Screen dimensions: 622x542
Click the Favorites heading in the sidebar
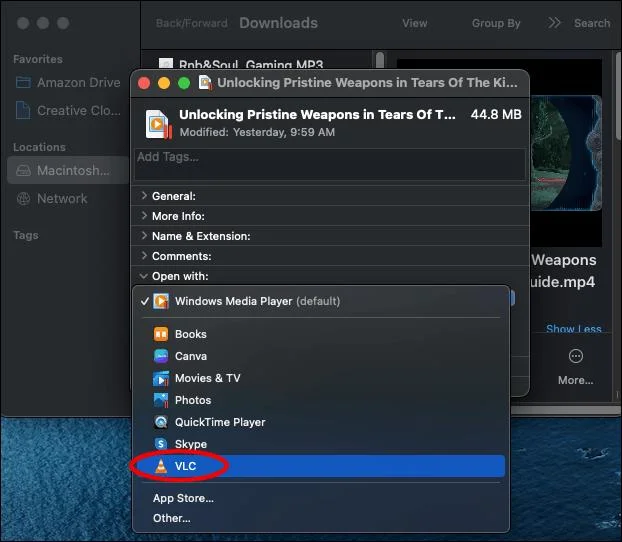click(38, 59)
